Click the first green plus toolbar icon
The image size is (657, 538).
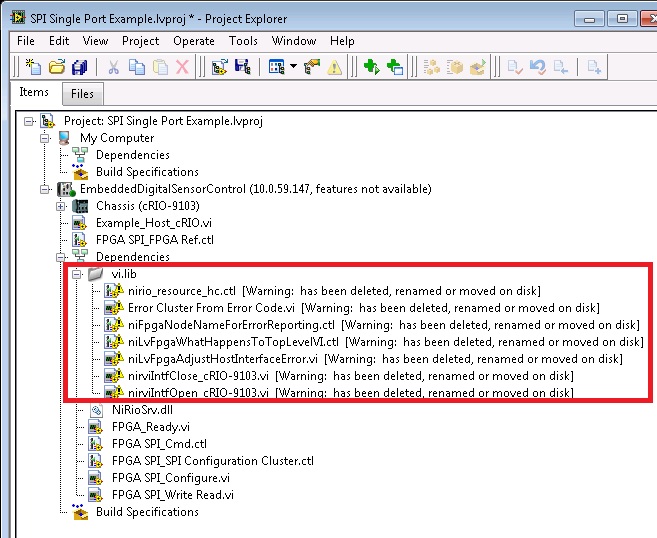371,67
